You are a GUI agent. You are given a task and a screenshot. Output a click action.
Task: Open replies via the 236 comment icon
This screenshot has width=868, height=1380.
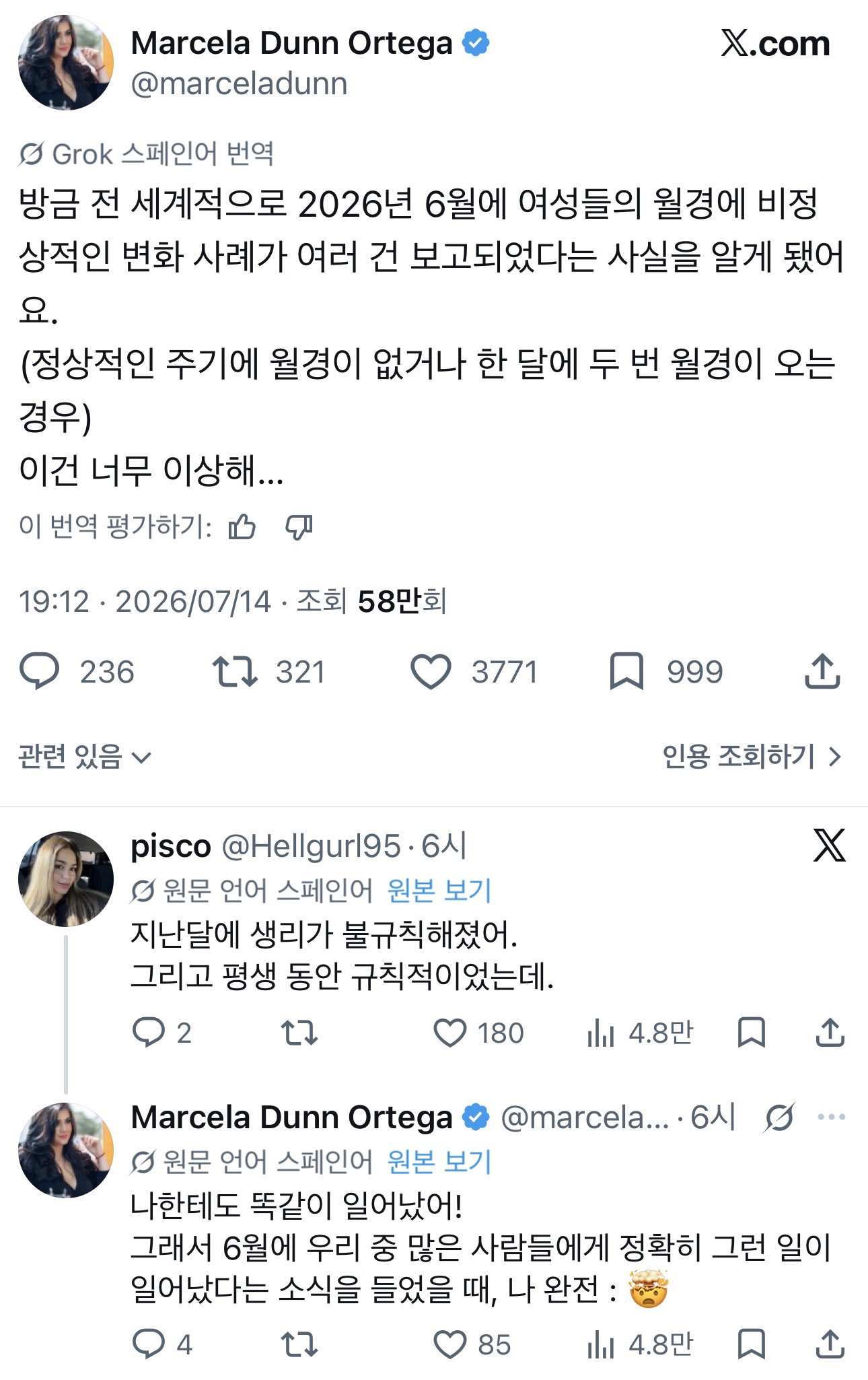point(39,672)
